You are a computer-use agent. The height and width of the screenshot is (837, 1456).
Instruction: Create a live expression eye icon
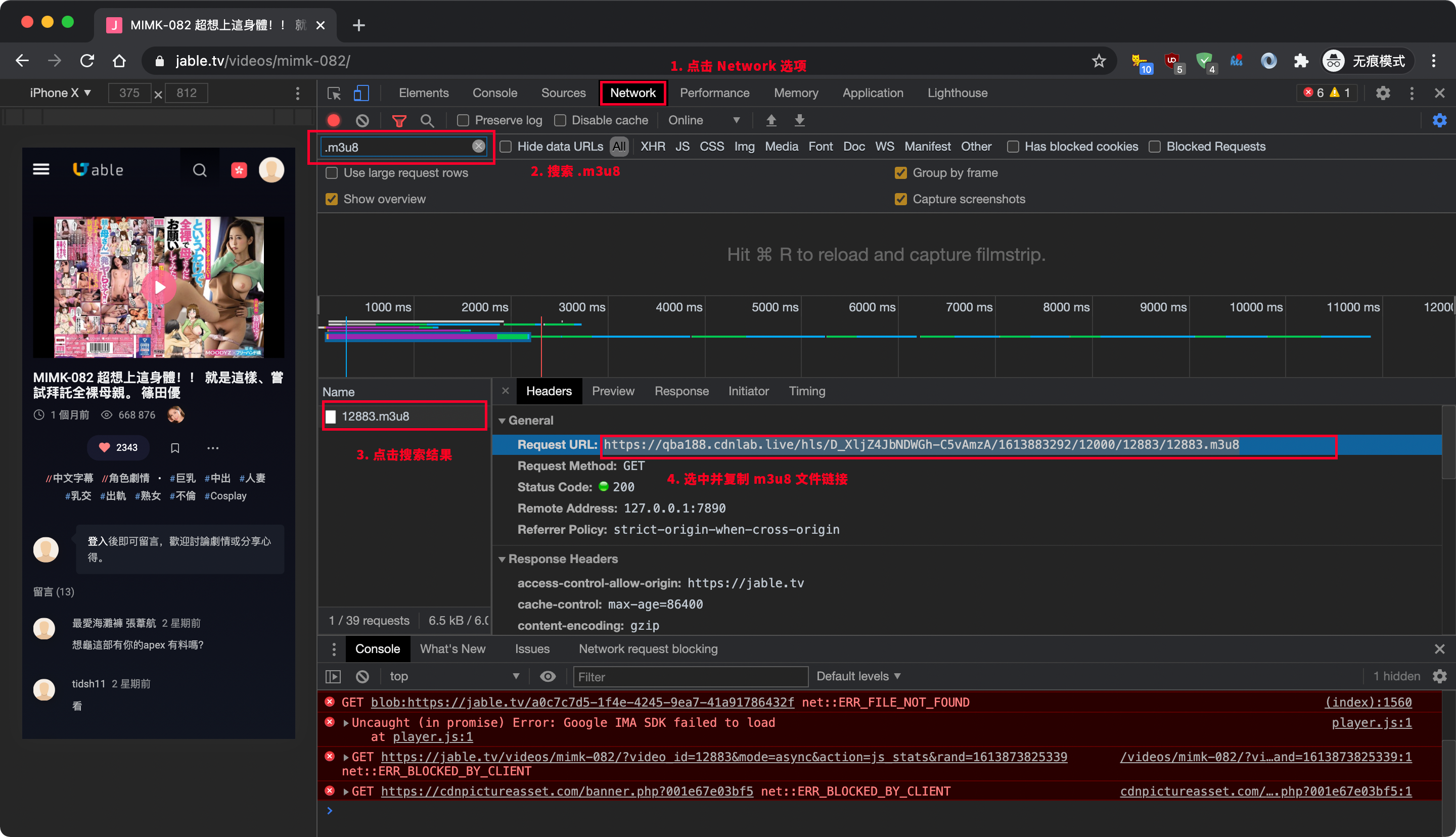click(x=548, y=677)
